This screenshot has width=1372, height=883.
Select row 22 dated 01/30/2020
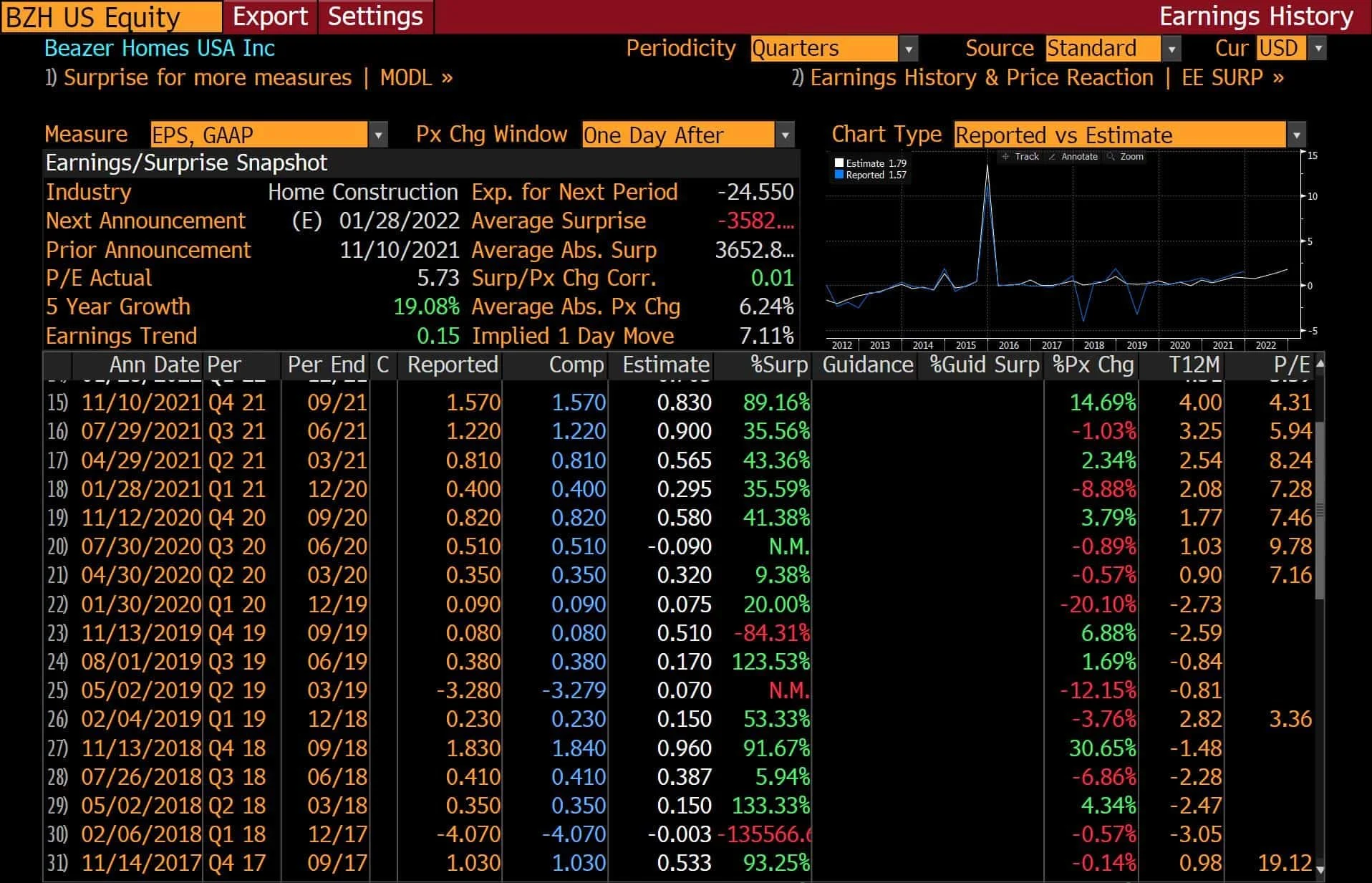pyautogui.click(x=679, y=604)
